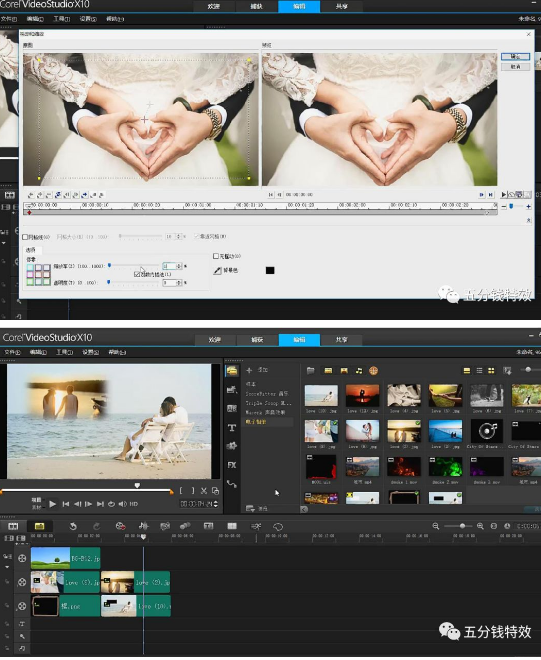Enable the grid lines checkbox in dialog
Viewport: 541px width, 660px height.
point(25,237)
